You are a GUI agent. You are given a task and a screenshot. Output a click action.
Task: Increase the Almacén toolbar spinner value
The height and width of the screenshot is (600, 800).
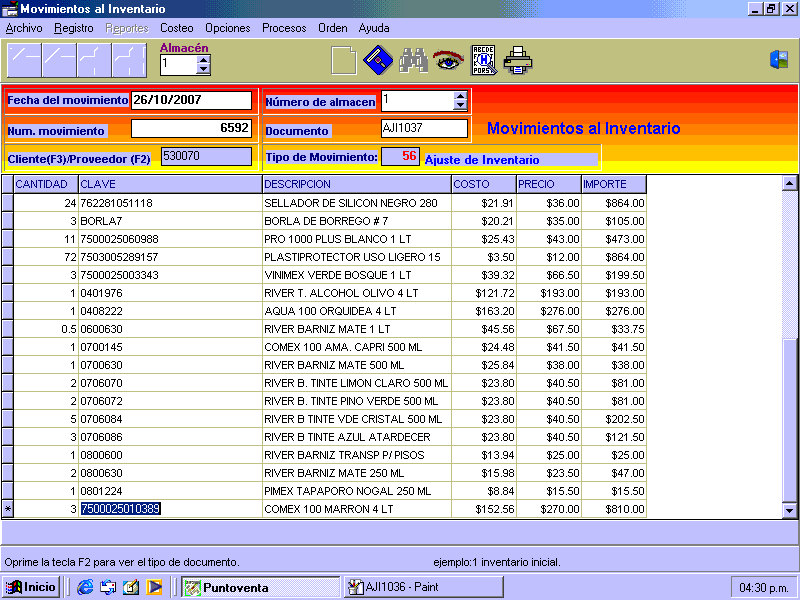tap(204, 59)
